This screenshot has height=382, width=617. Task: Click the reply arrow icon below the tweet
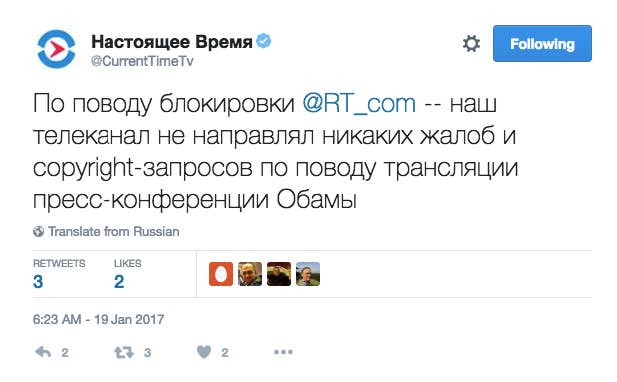(43, 352)
